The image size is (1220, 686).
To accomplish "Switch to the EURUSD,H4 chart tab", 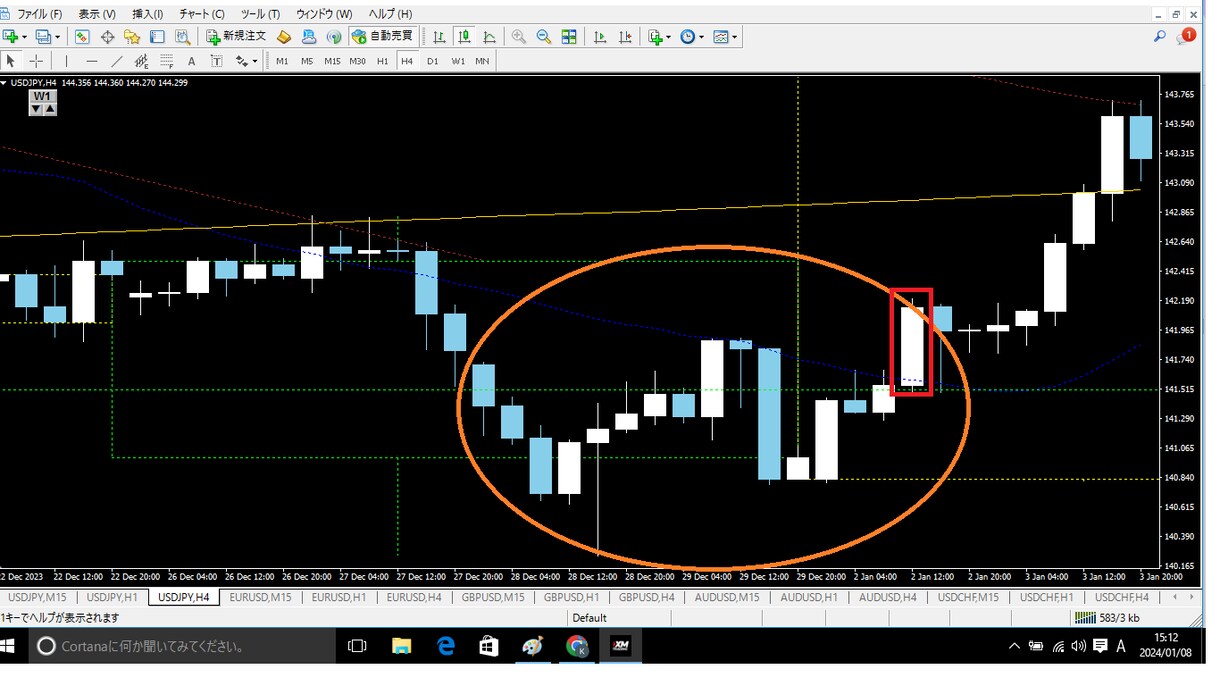I will coord(413,598).
